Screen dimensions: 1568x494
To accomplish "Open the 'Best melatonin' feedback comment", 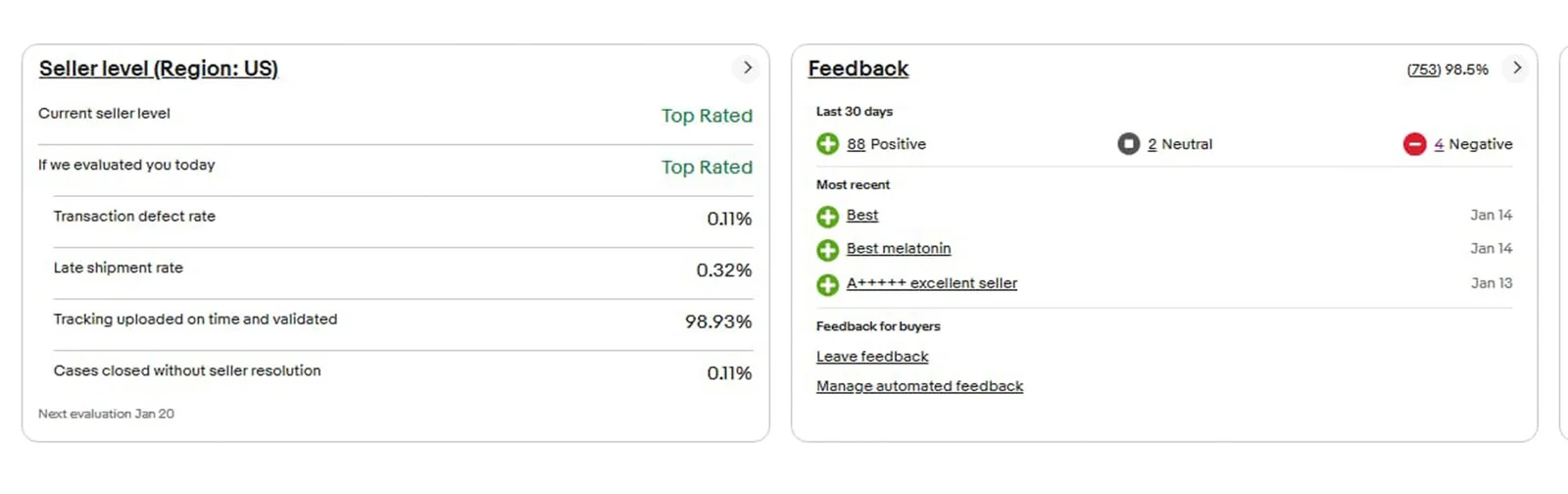I will click(x=899, y=249).
